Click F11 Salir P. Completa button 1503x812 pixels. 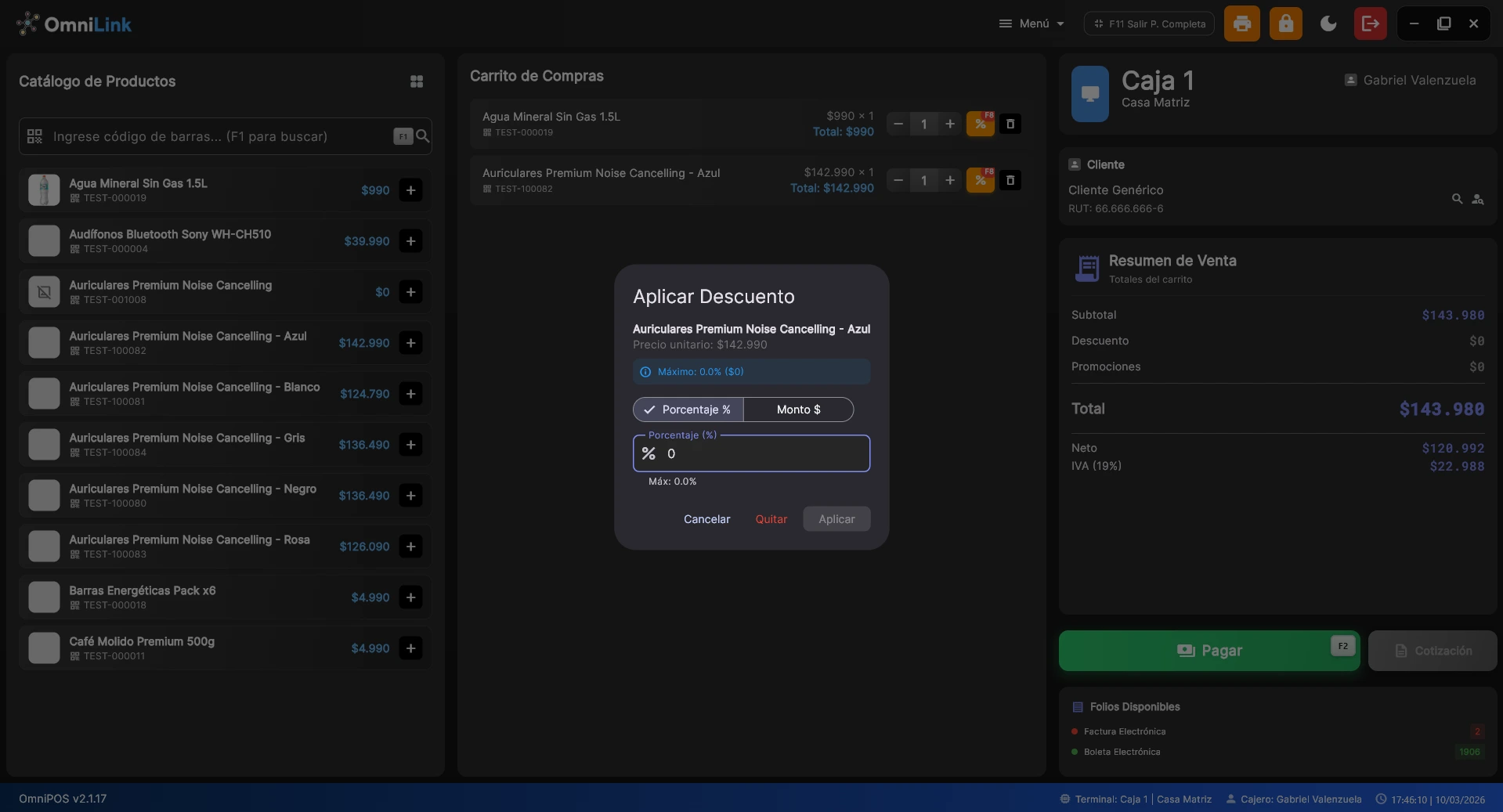[x=1149, y=23]
